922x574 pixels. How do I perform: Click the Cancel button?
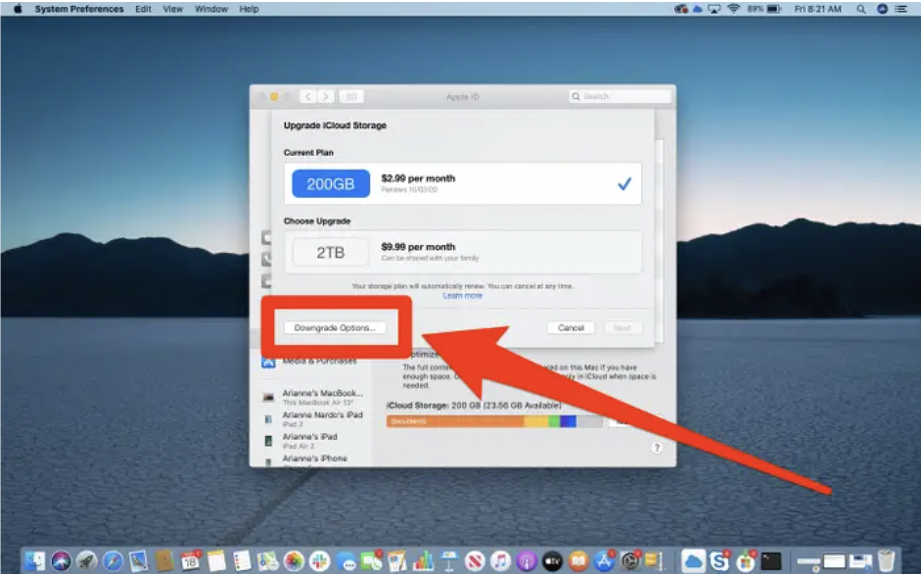pyautogui.click(x=571, y=328)
